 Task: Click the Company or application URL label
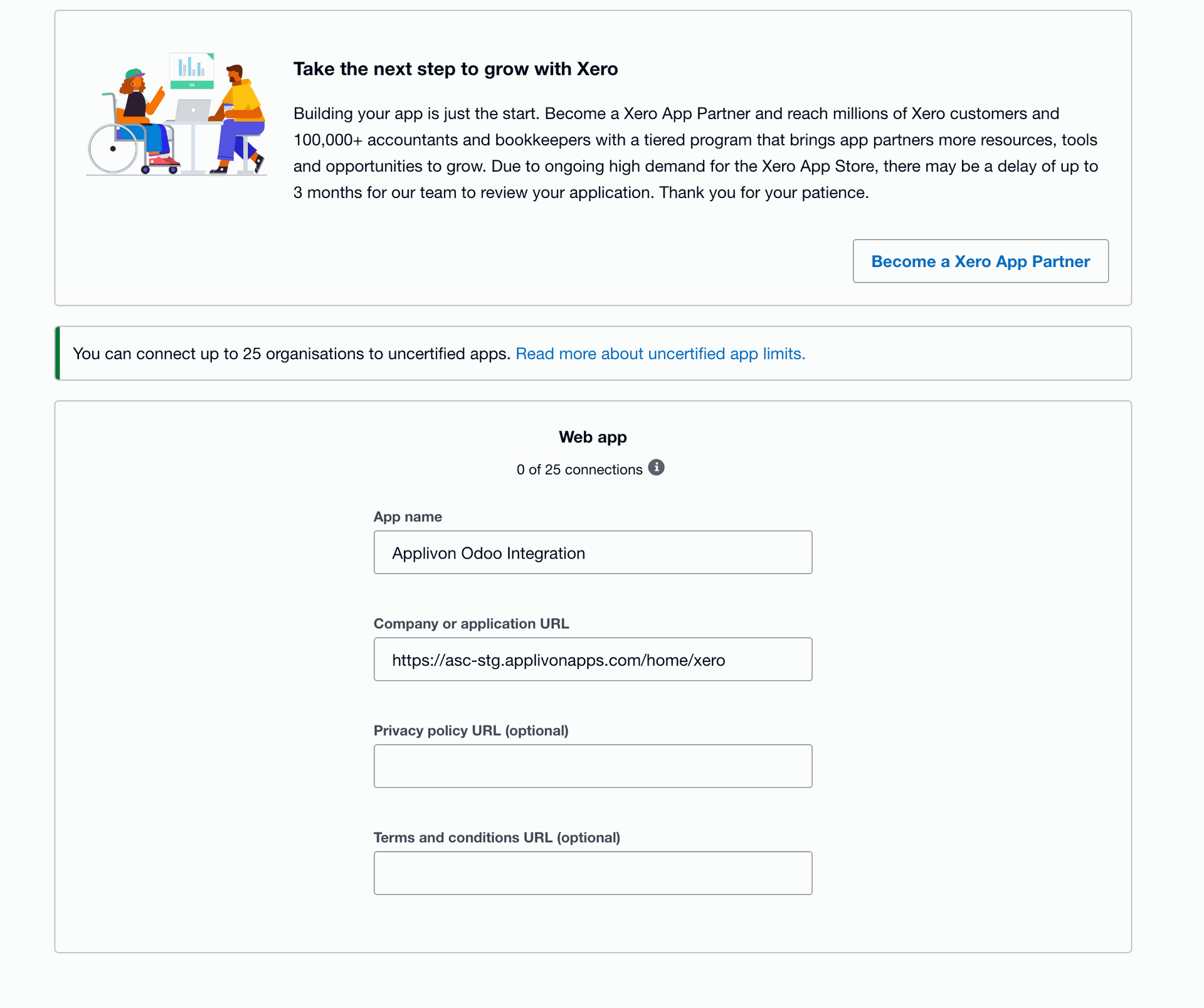point(471,624)
